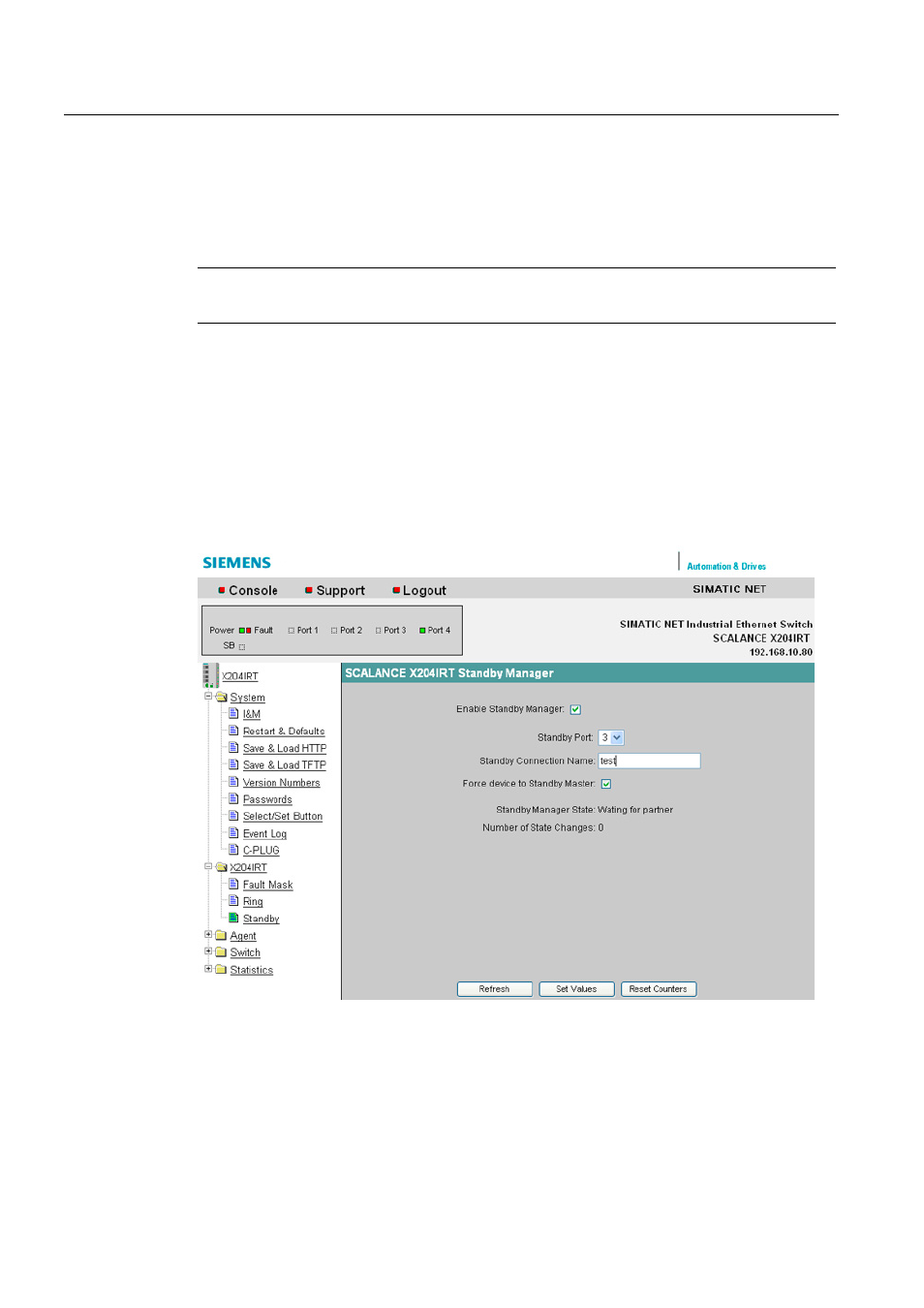Click the Save & Load TFTP icon

pos(233,764)
